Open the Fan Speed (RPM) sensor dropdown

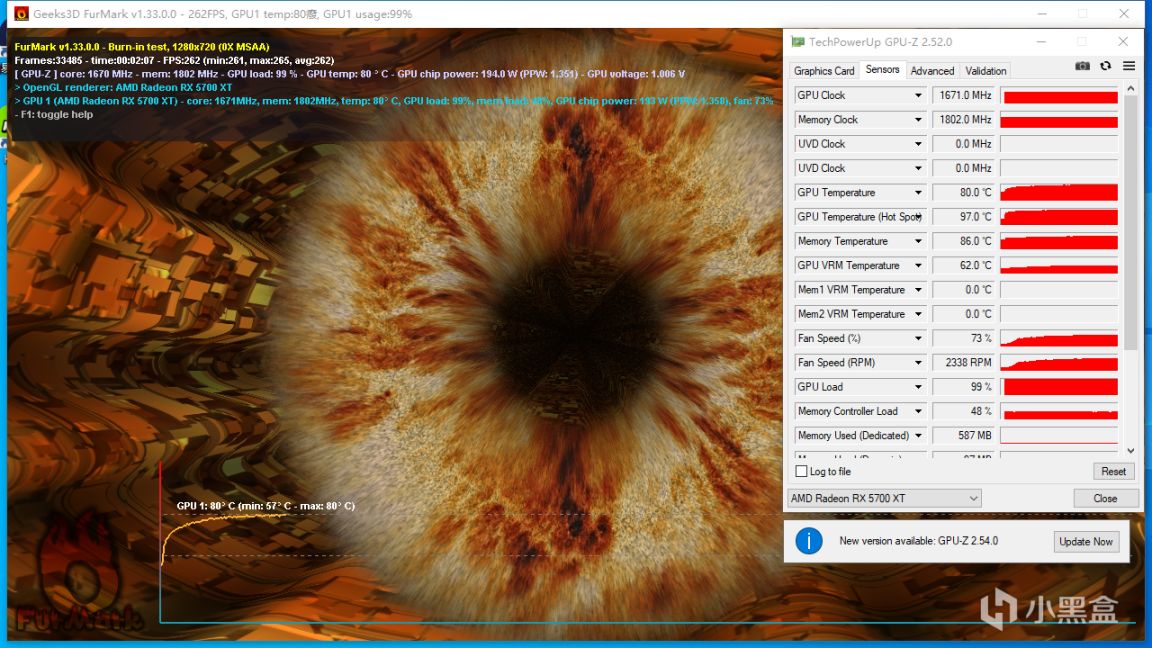click(918, 363)
